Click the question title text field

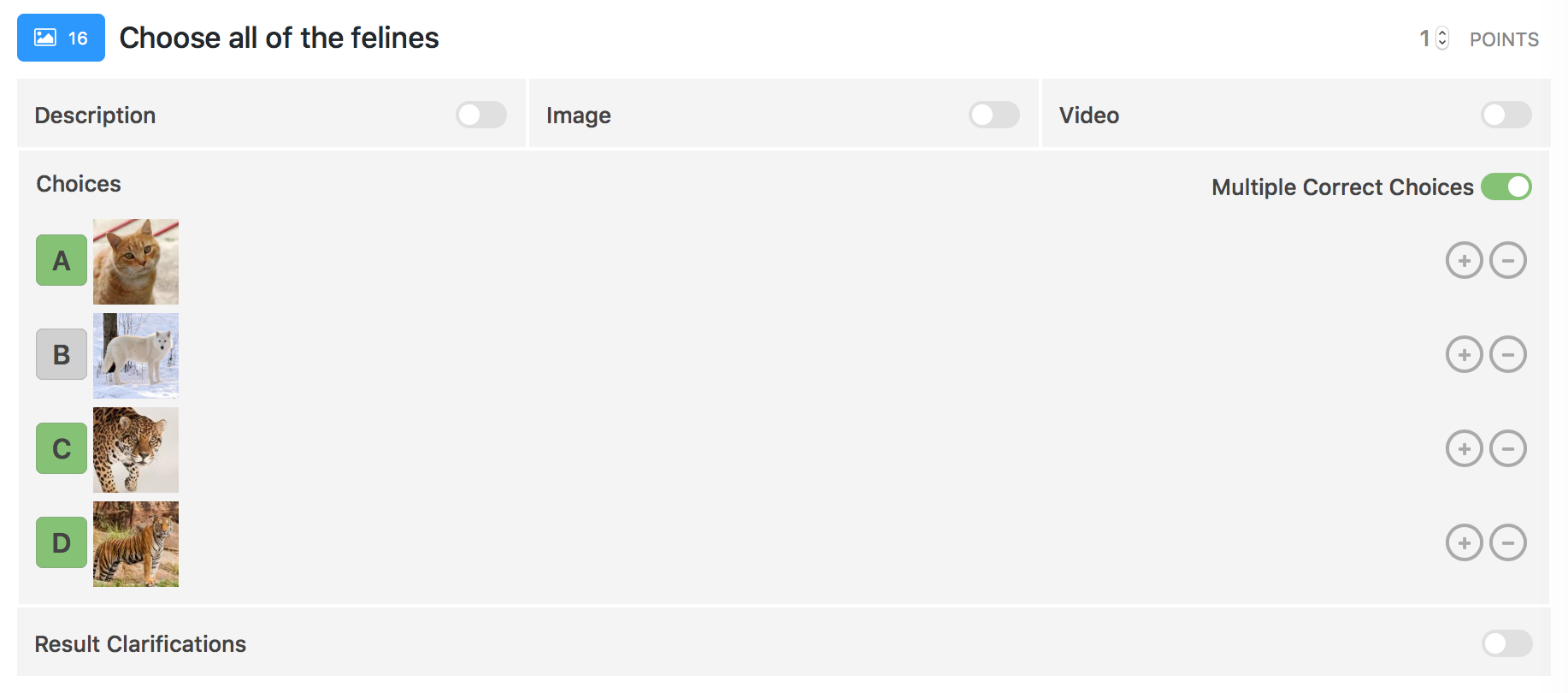[x=280, y=38]
